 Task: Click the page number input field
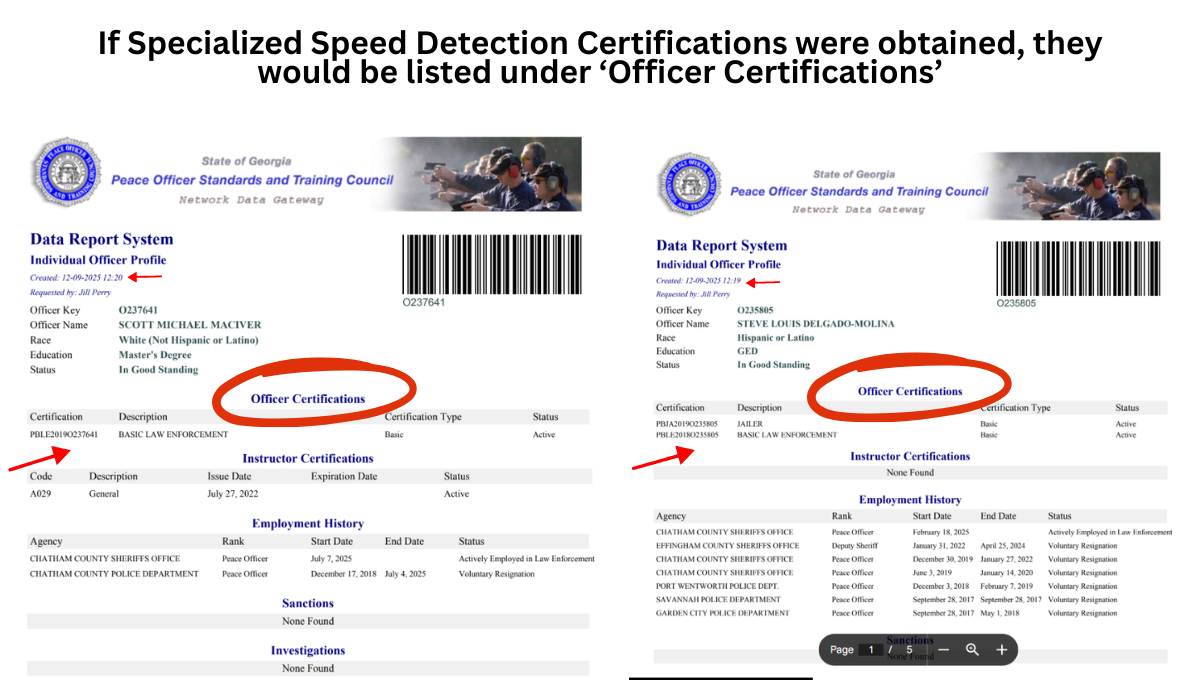pyautogui.click(x=871, y=649)
